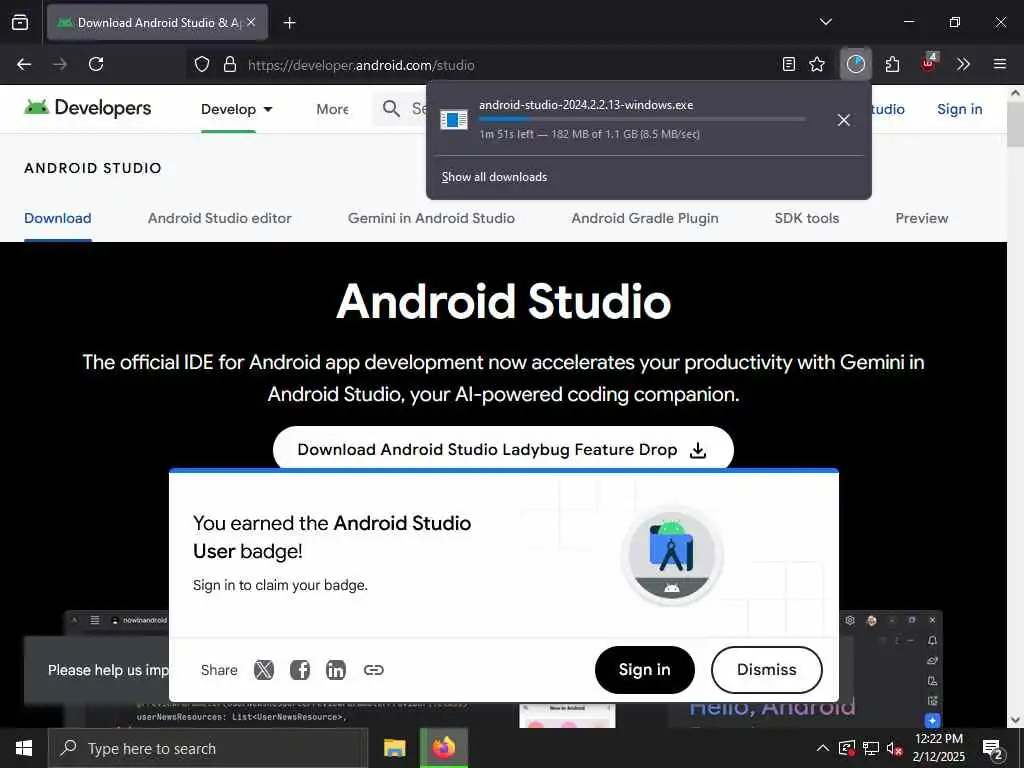Switch to Android Studio editor tab
The height and width of the screenshot is (768, 1024).
[x=219, y=218]
